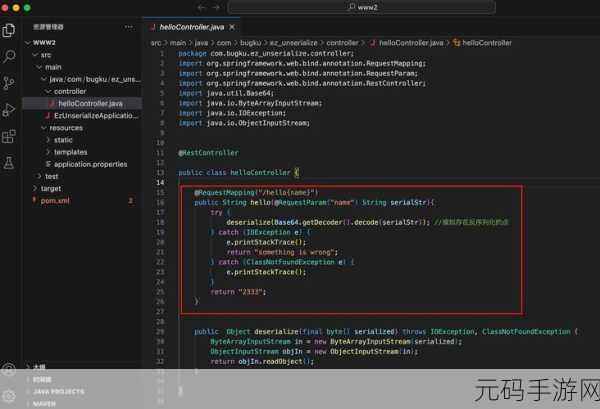Click the package declaration on line 1
Screen dimensions: 600x409
[x=266, y=54]
